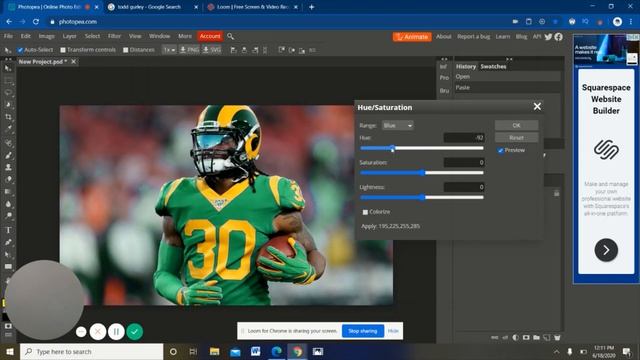Export as PNG button

point(189,50)
